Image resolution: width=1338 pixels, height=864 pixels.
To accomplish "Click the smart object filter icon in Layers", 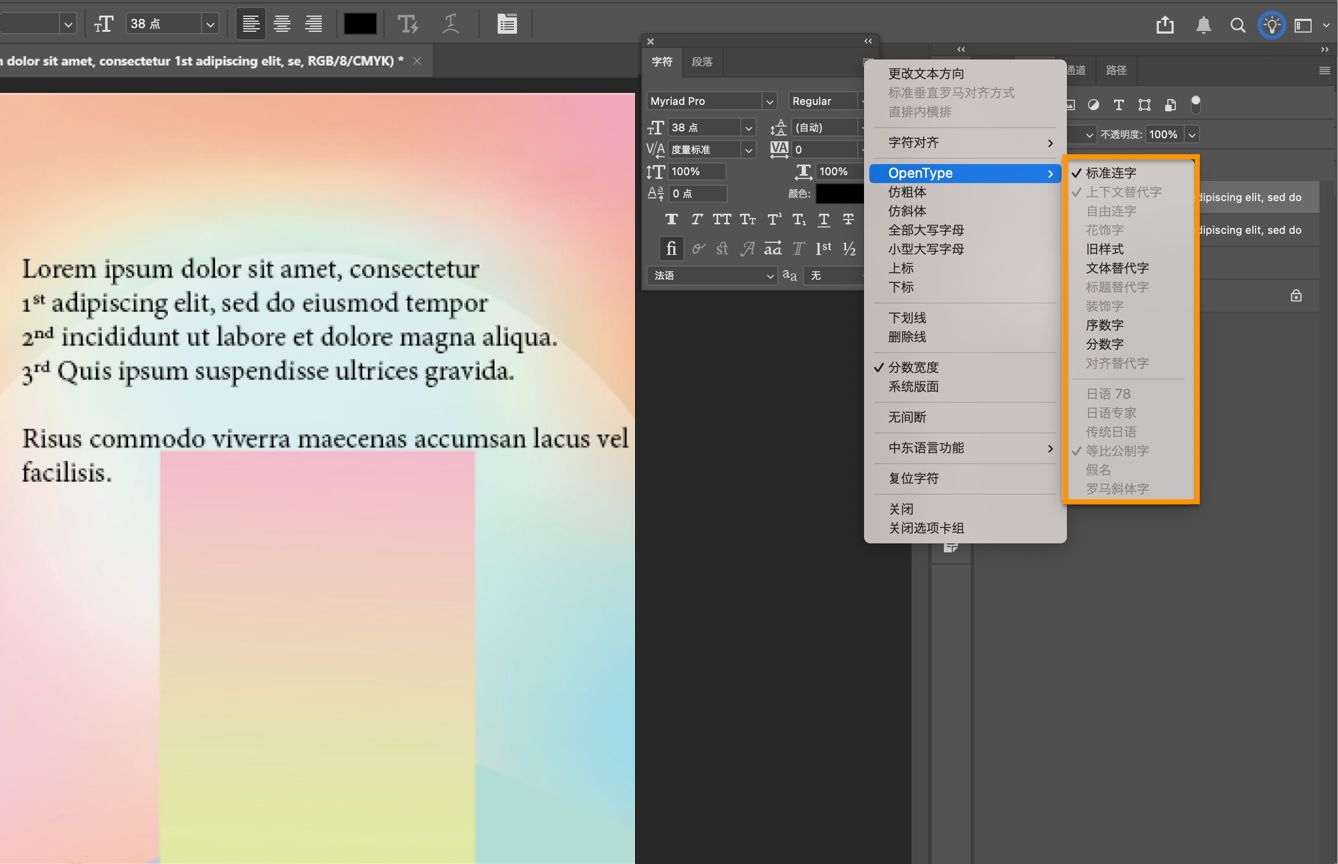I will (1170, 105).
